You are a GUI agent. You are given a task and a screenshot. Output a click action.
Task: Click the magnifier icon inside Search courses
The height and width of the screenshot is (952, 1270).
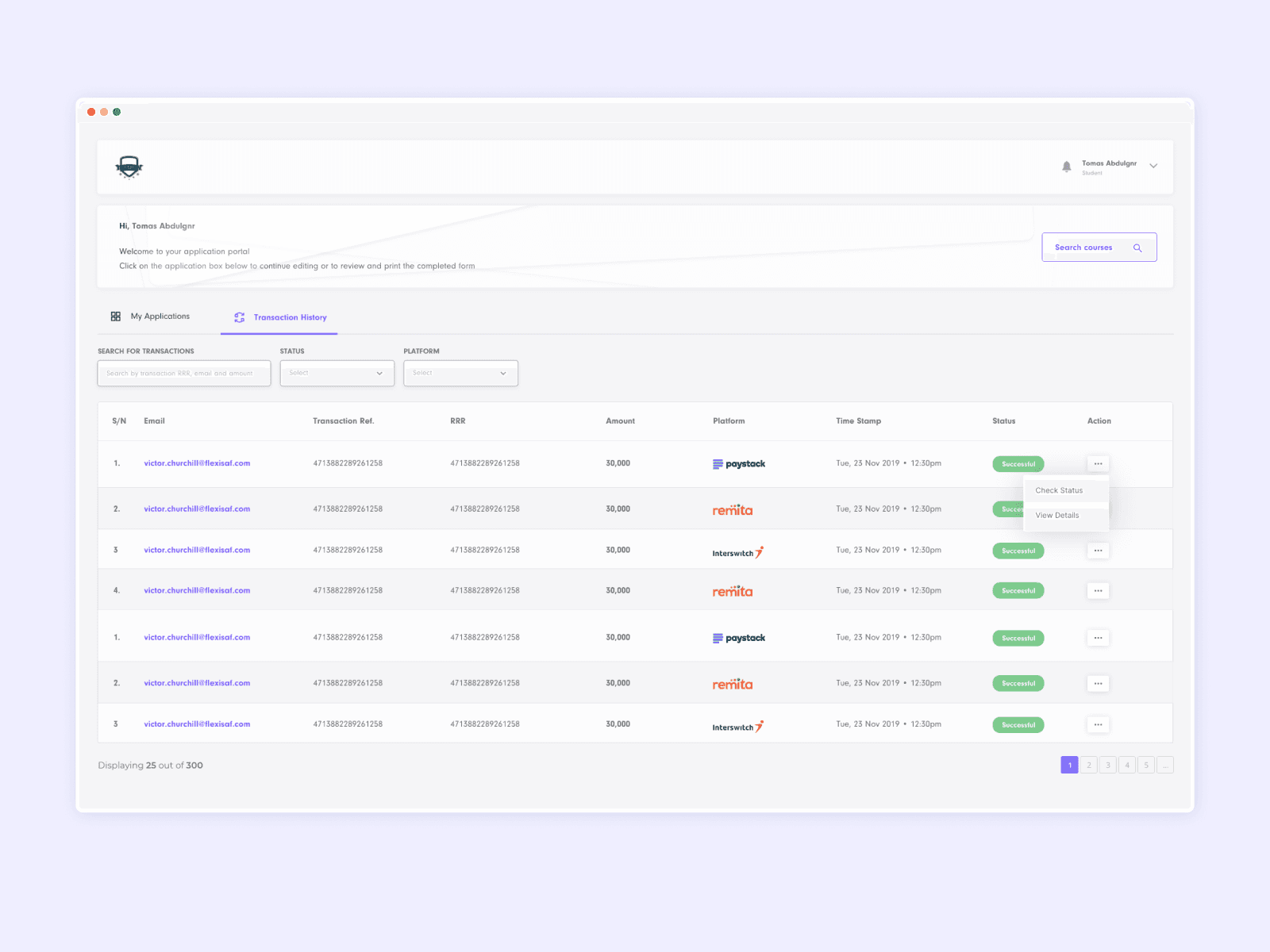pos(1138,247)
